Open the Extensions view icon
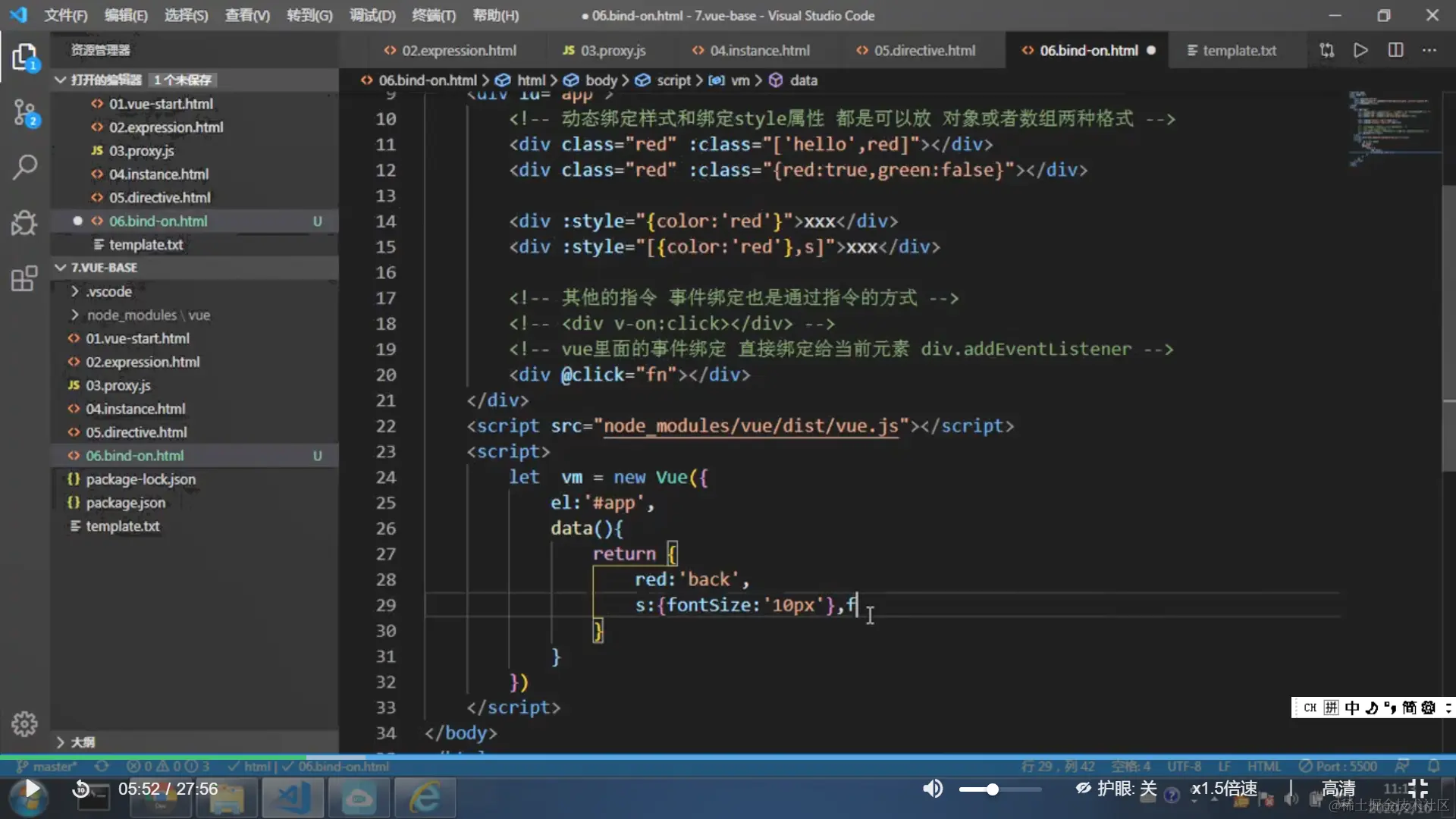Viewport: 1456px width, 819px height. pos(24,278)
